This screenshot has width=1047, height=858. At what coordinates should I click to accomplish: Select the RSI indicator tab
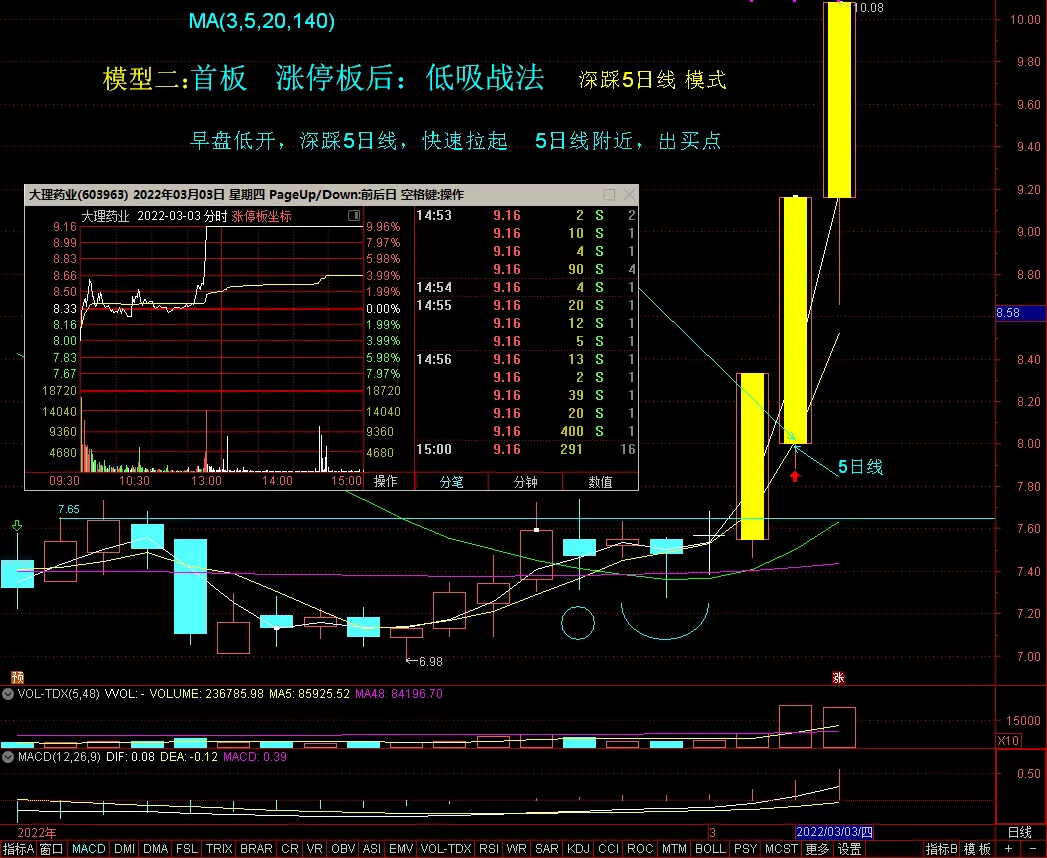coord(489,849)
